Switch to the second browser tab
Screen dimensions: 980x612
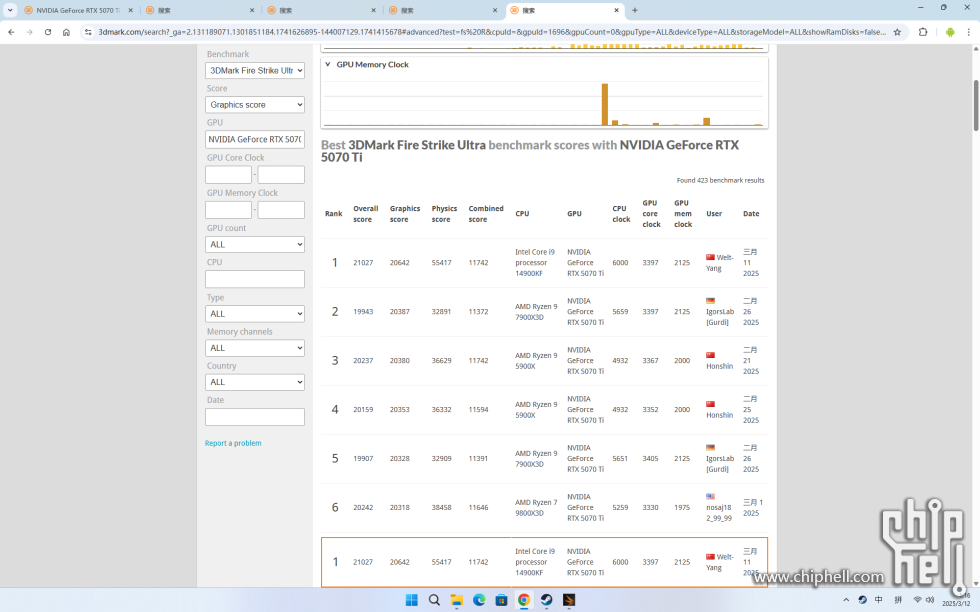(x=199, y=10)
